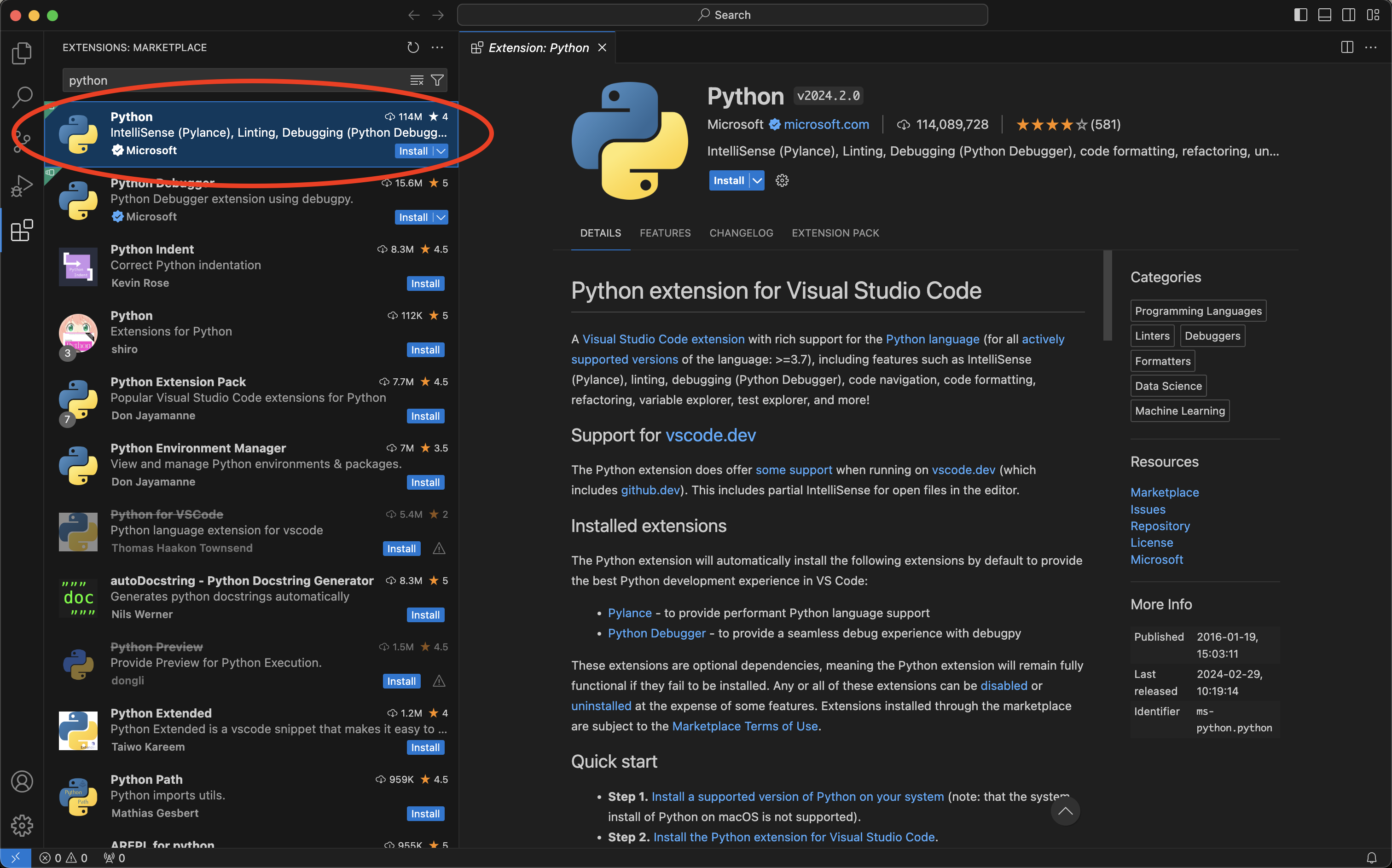Select Programming Languages category tag

pos(1198,311)
